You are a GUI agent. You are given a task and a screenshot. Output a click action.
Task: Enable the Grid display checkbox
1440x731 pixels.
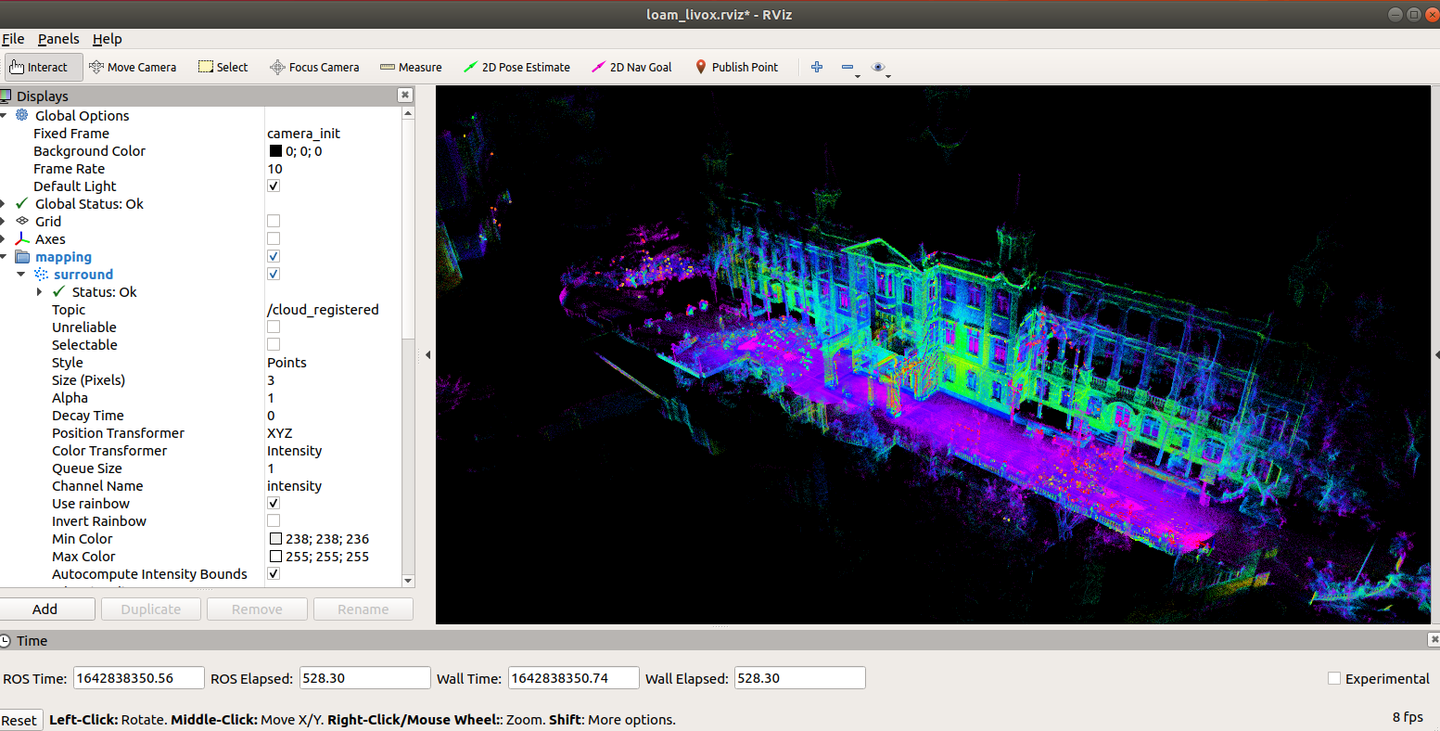(x=273, y=221)
